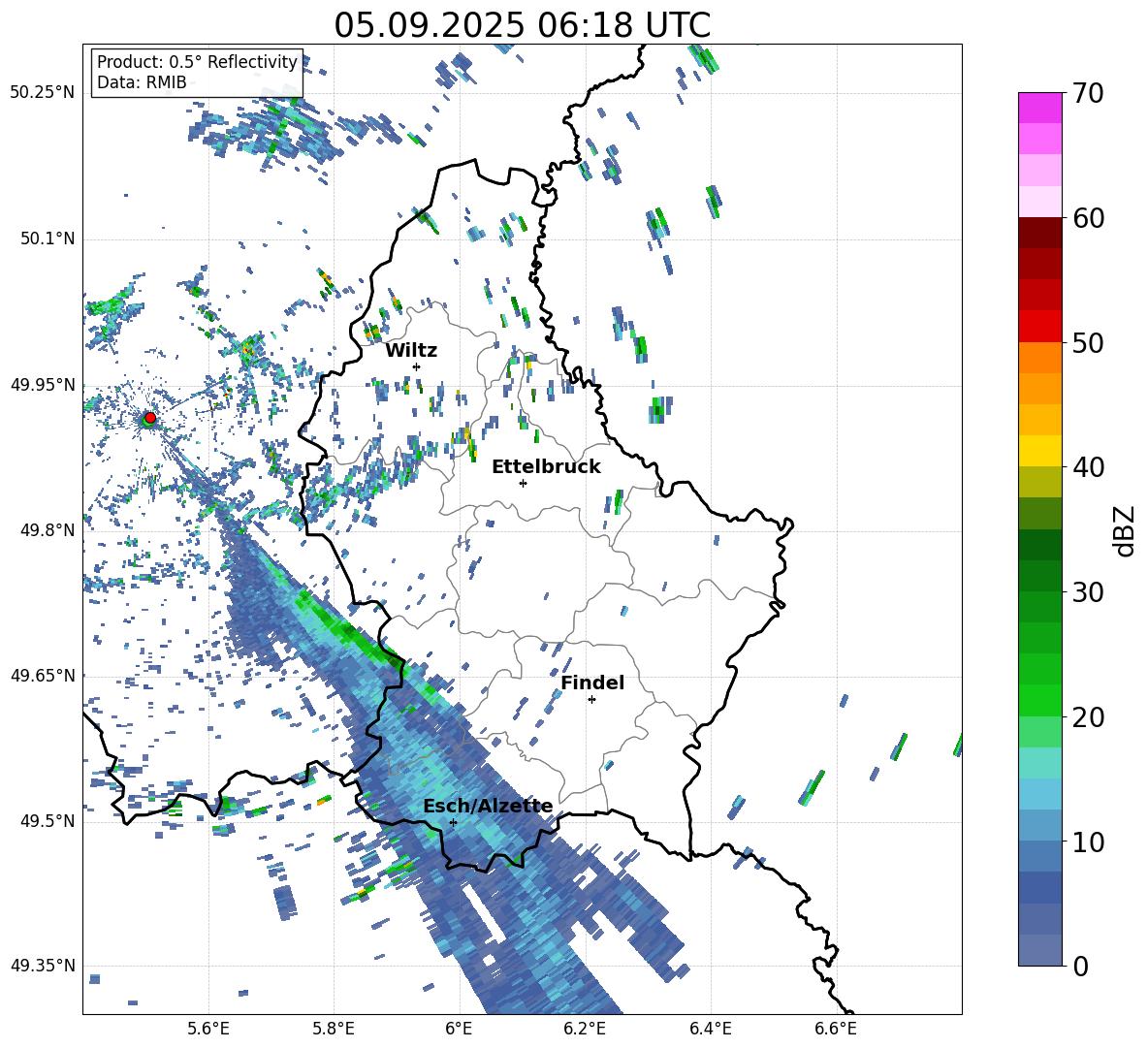Click the cross marker below Ettelbruck

coord(523,483)
